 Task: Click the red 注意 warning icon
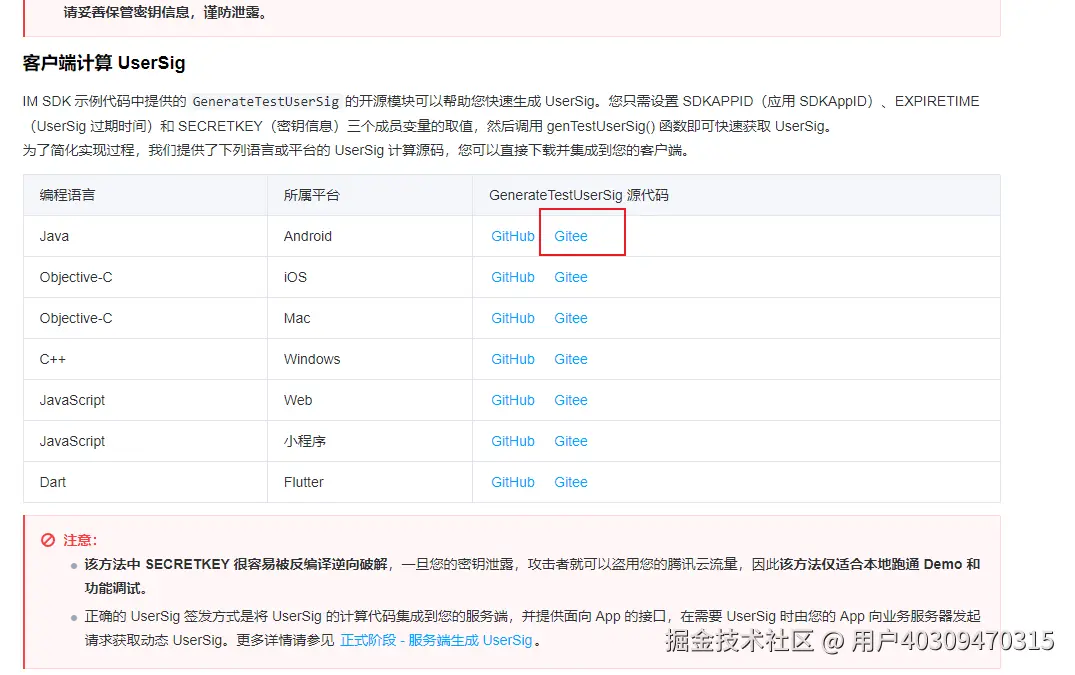coord(48,541)
